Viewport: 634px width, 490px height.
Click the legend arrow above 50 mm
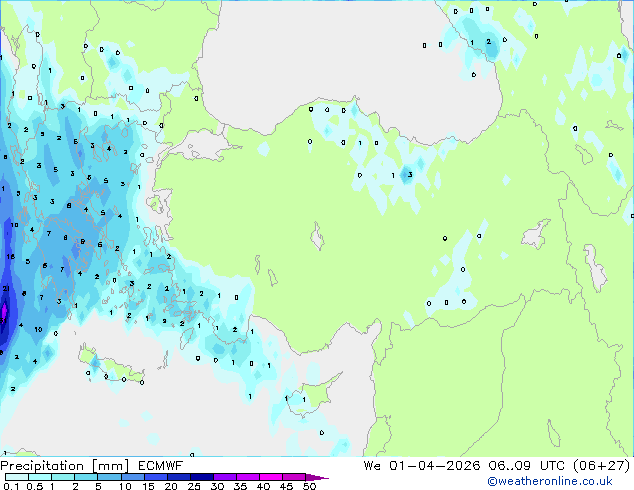(317, 477)
